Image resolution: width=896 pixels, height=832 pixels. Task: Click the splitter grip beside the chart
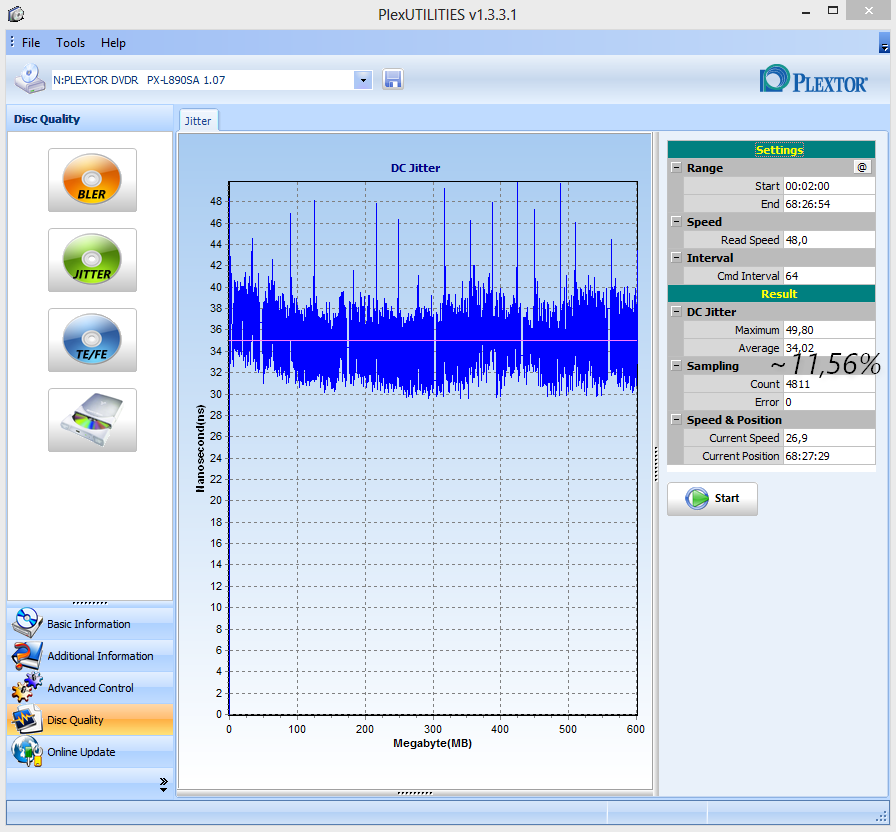[x=655, y=464]
